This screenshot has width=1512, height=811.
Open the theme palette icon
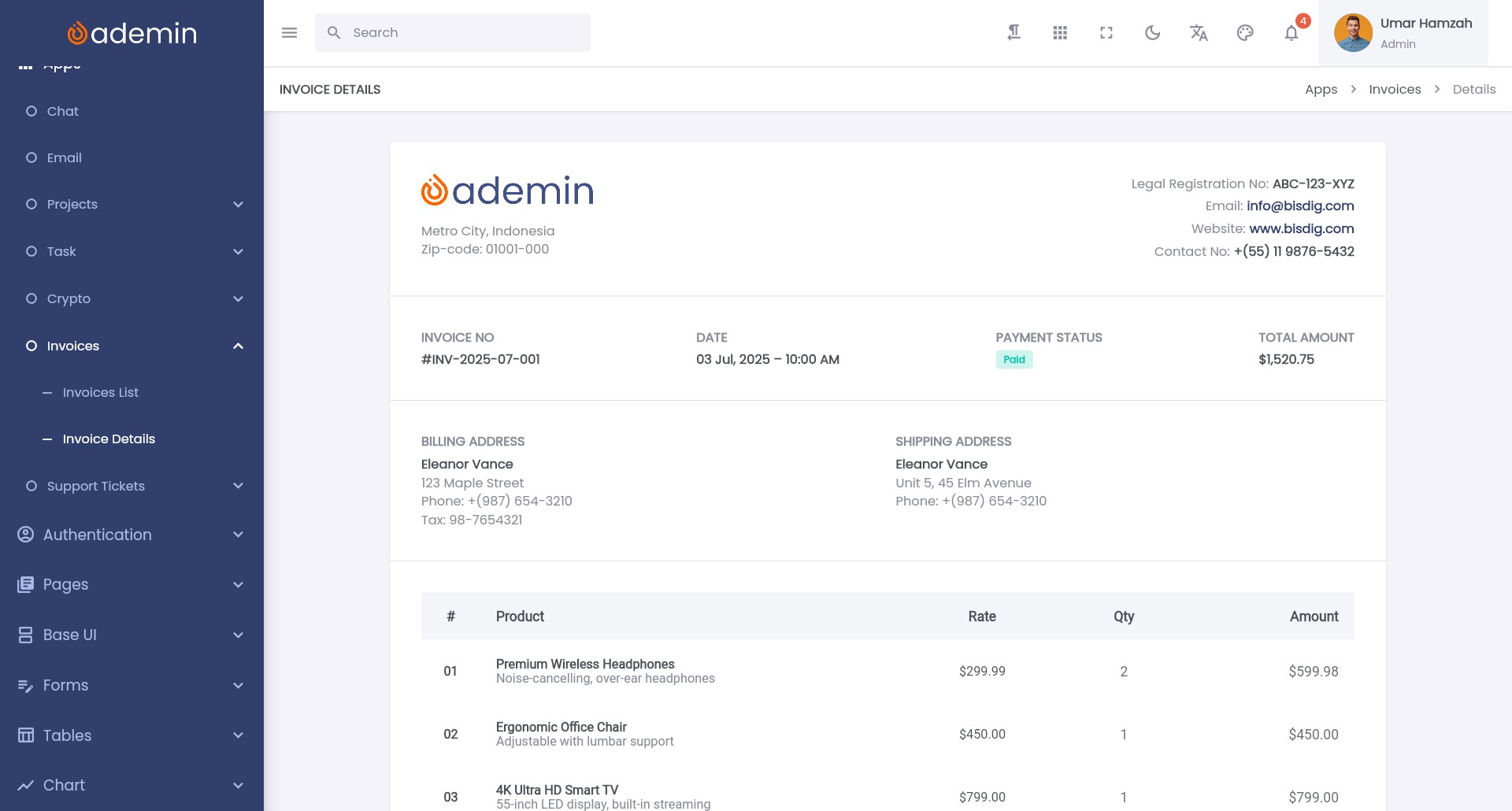(1245, 33)
